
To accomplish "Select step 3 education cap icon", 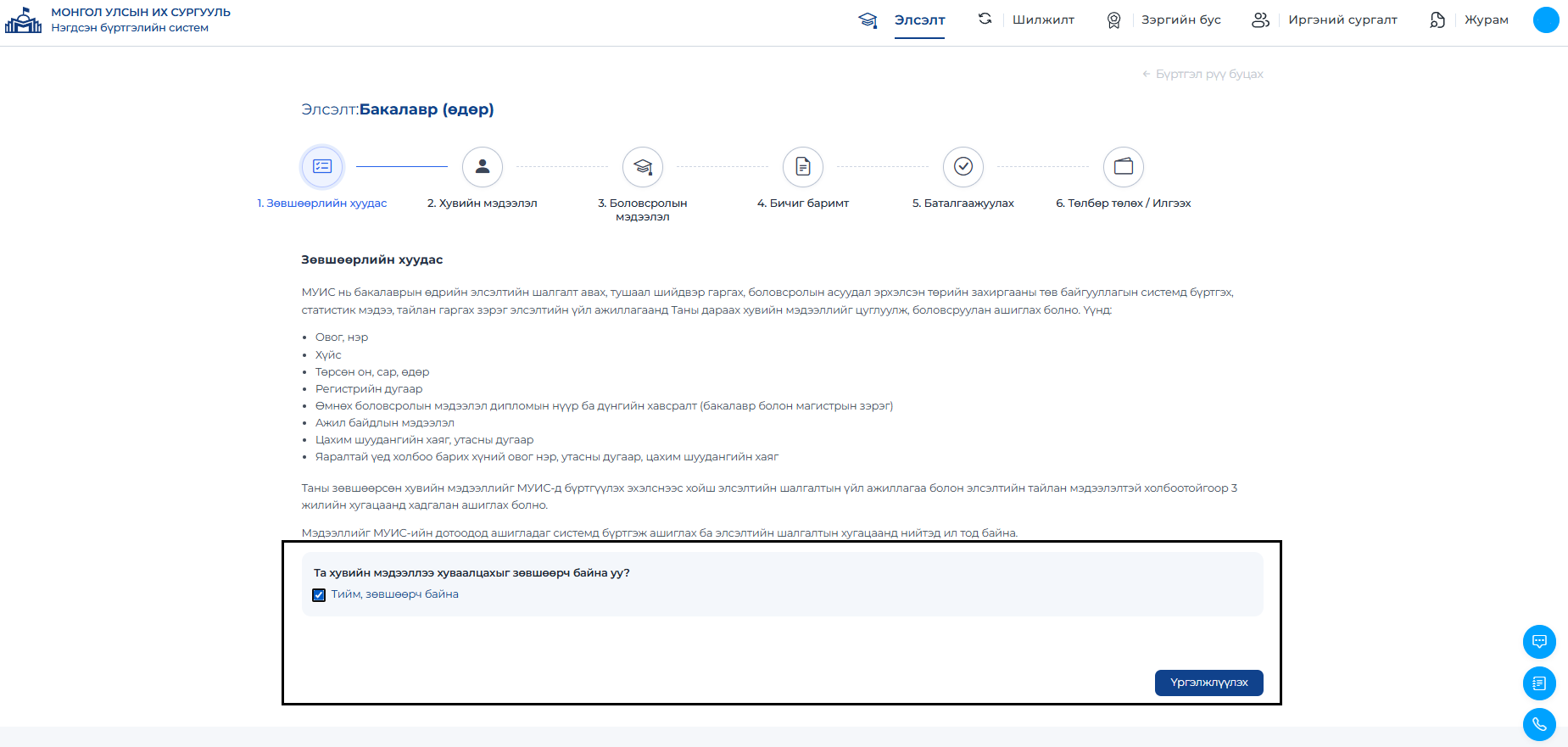I will 643,166.
